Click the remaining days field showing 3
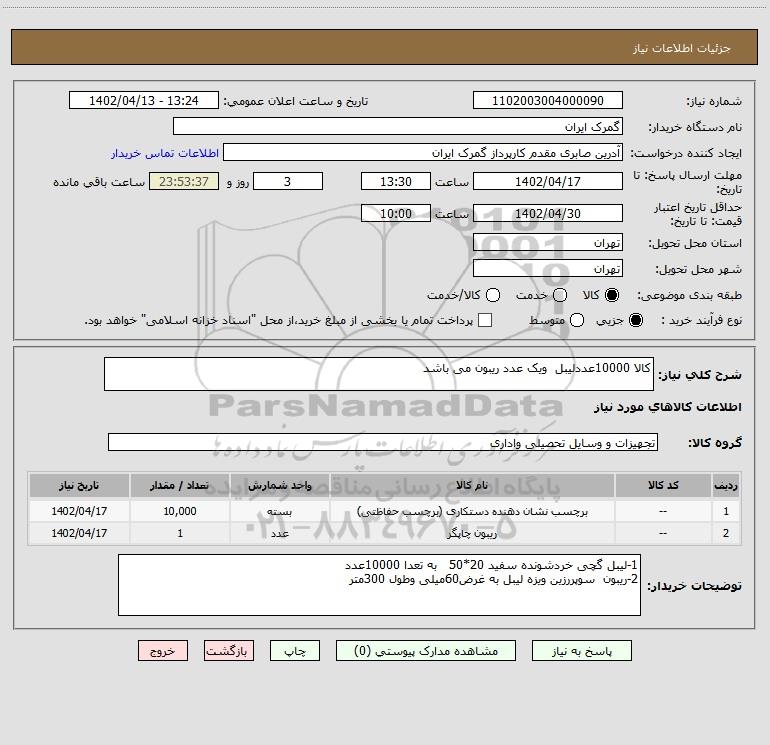The image size is (770, 745). click(x=288, y=181)
